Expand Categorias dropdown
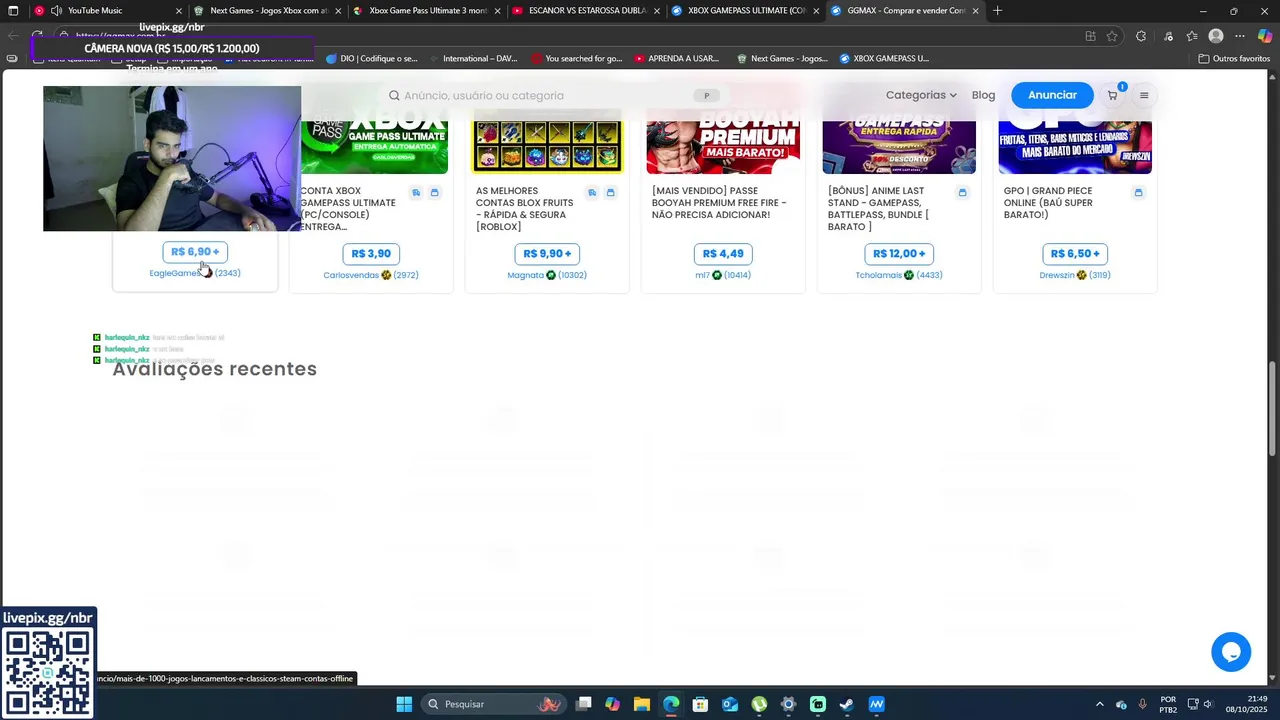The height and width of the screenshot is (720, 1280). [x=921, y=95]
